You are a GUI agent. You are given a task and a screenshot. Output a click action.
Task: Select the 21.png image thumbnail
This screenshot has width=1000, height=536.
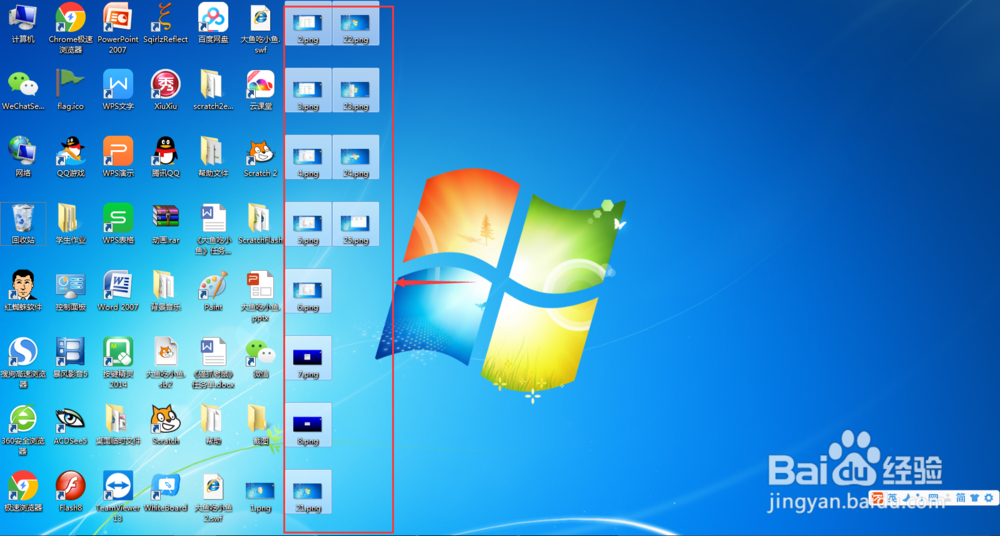click(308, 492)
